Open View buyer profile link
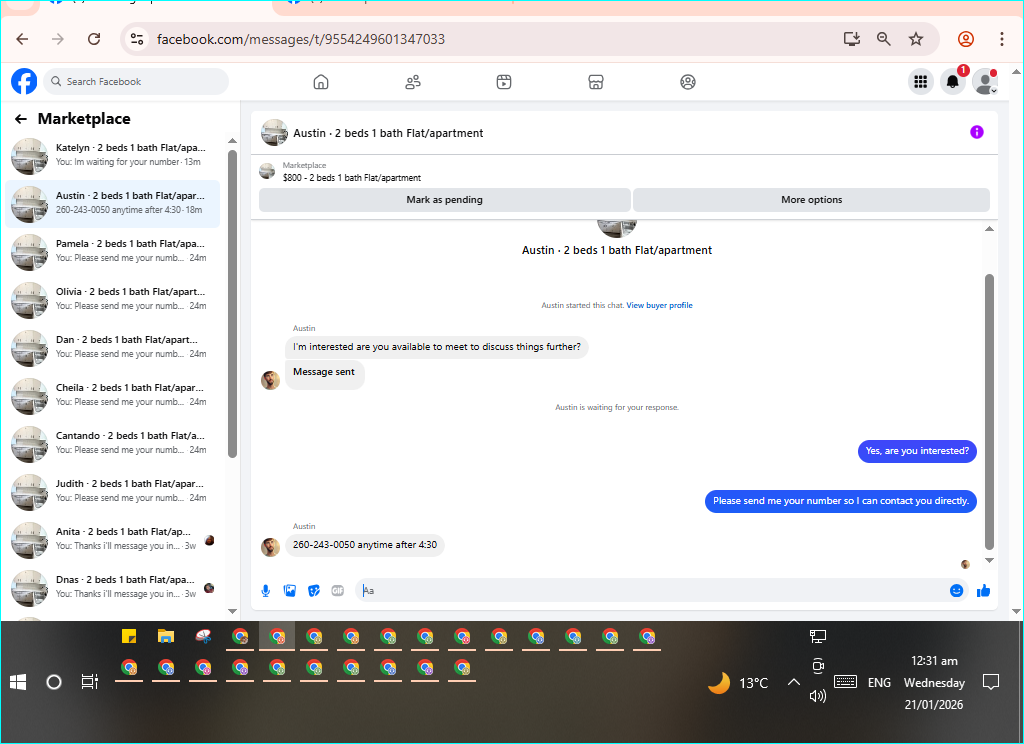Image resolution: width=1024 pixels, height=744 pixels. coord(659,305)
